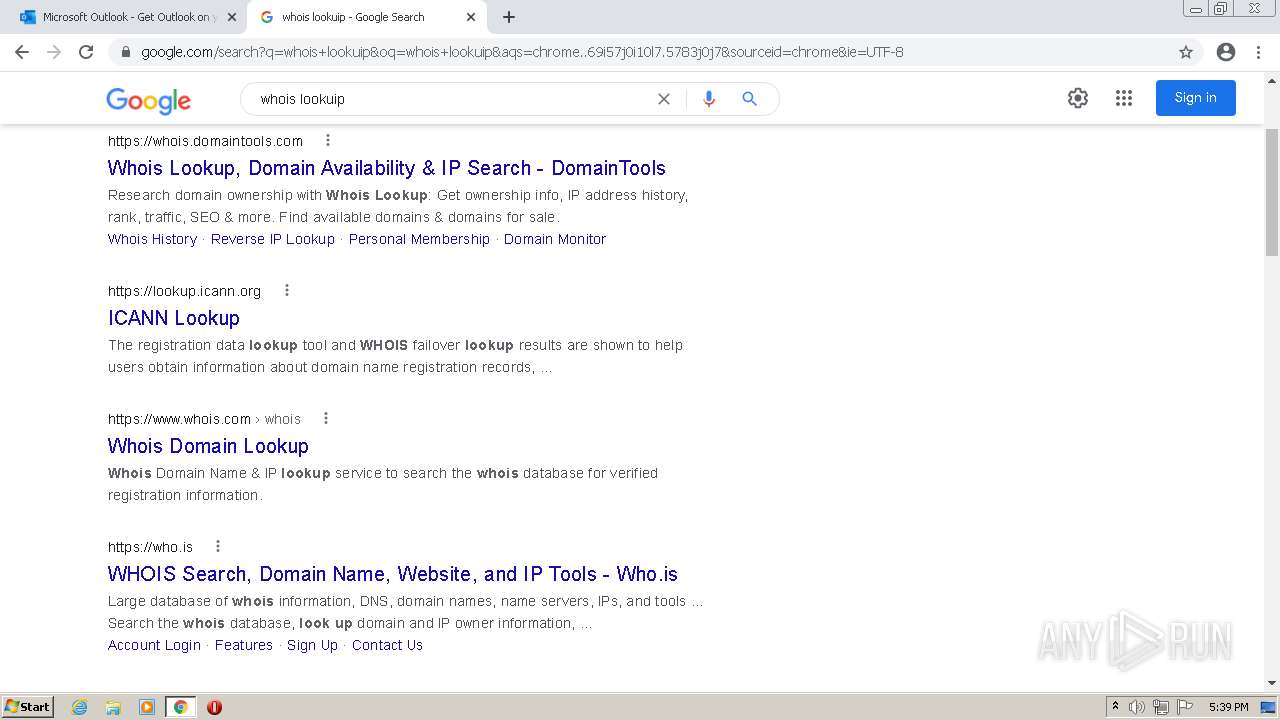Screen dimensions: 1280x720
Task: Click the scrollbar up arrow
Action: pos(1272,80)
